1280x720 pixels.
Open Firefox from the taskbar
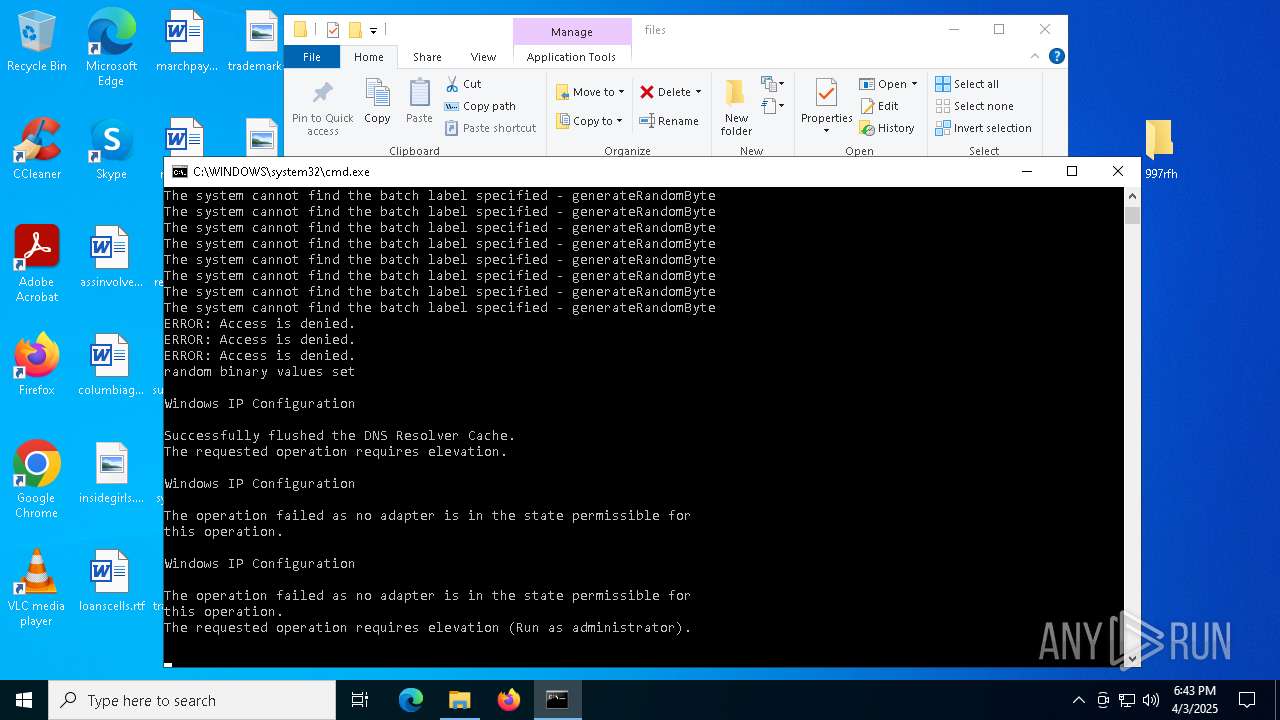(x=509, y=700)
